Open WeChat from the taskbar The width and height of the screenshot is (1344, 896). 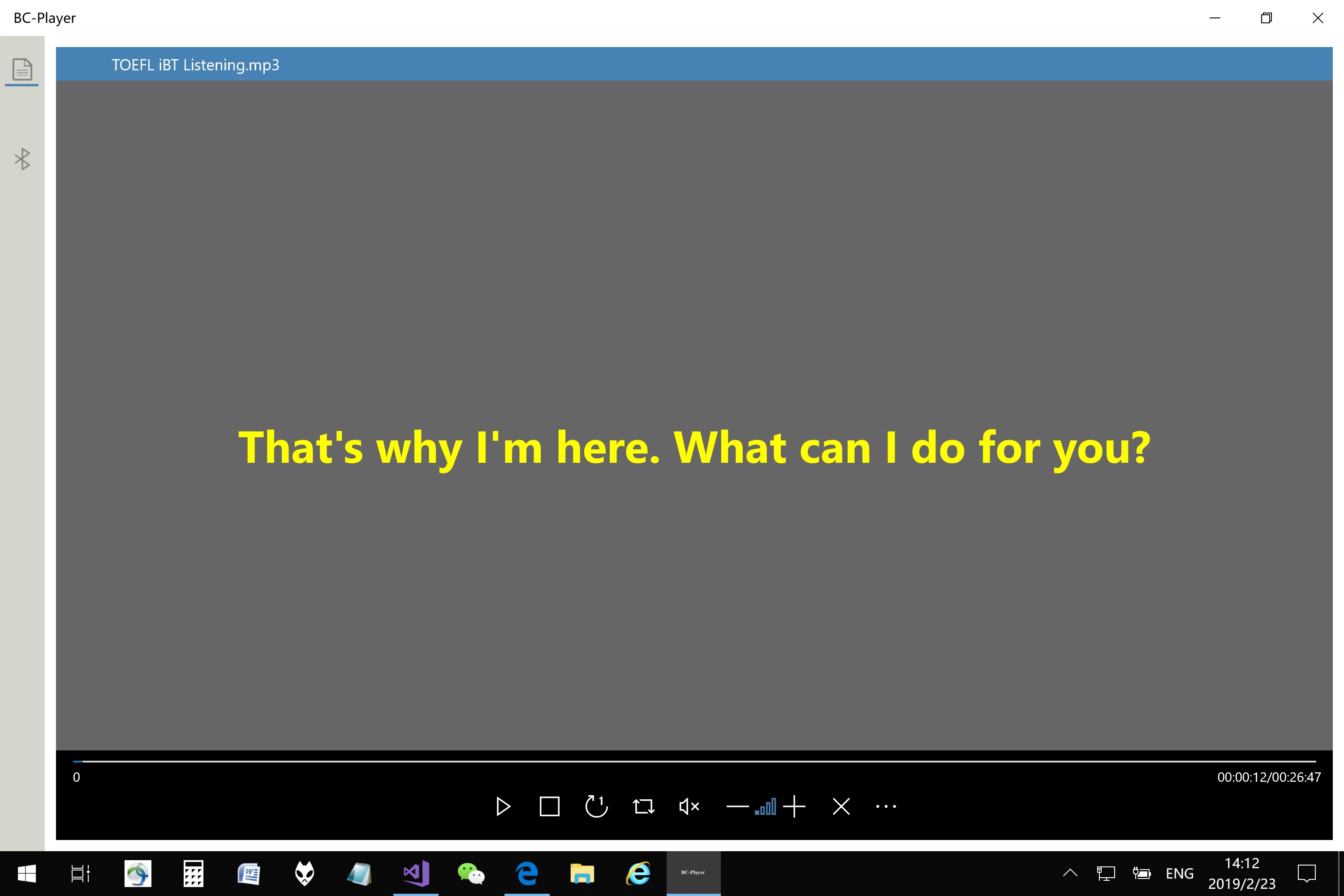(x=471, y=873)
